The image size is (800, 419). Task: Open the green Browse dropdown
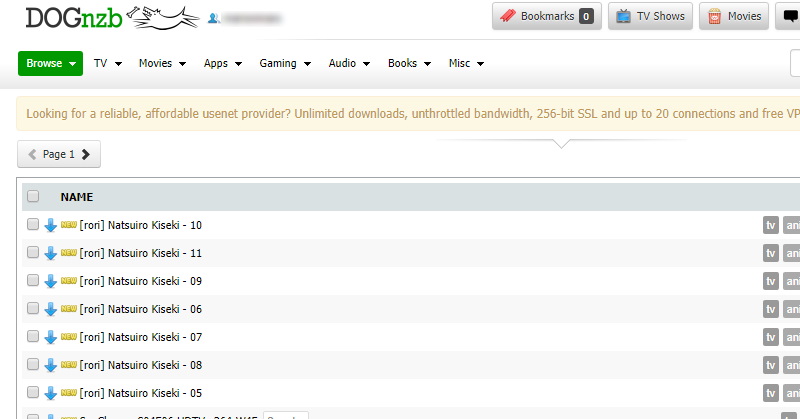(50, 64)
